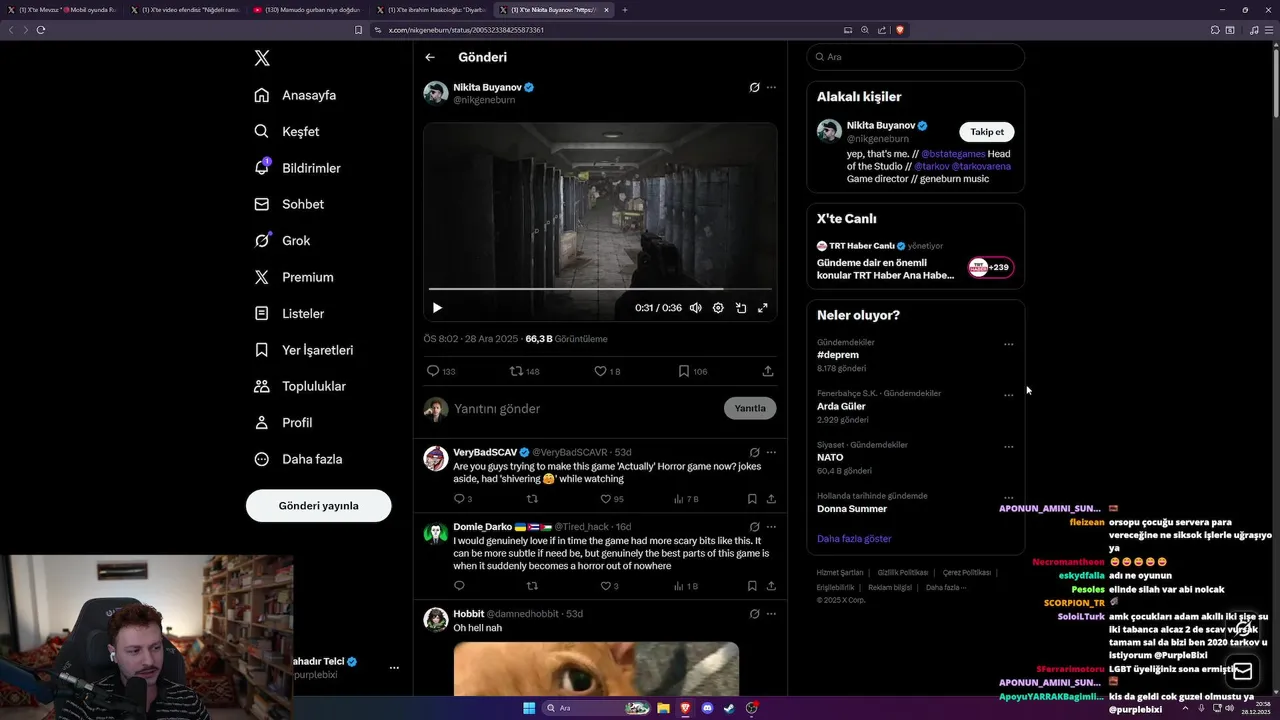Image resolution: width=1280 pixels, height=720 pixels.
Task: Mute the video volume
Action: click(695, 308)
